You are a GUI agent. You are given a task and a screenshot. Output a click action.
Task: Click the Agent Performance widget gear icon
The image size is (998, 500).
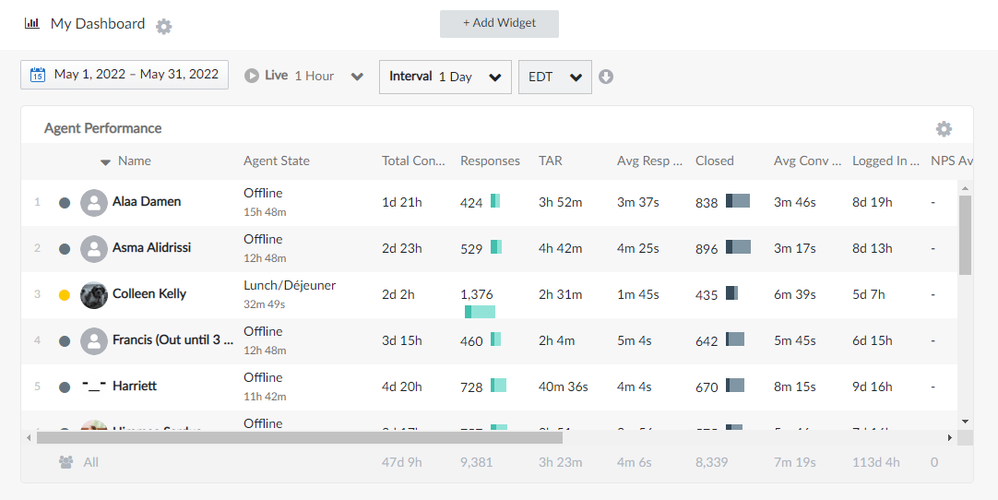(943, 129)
